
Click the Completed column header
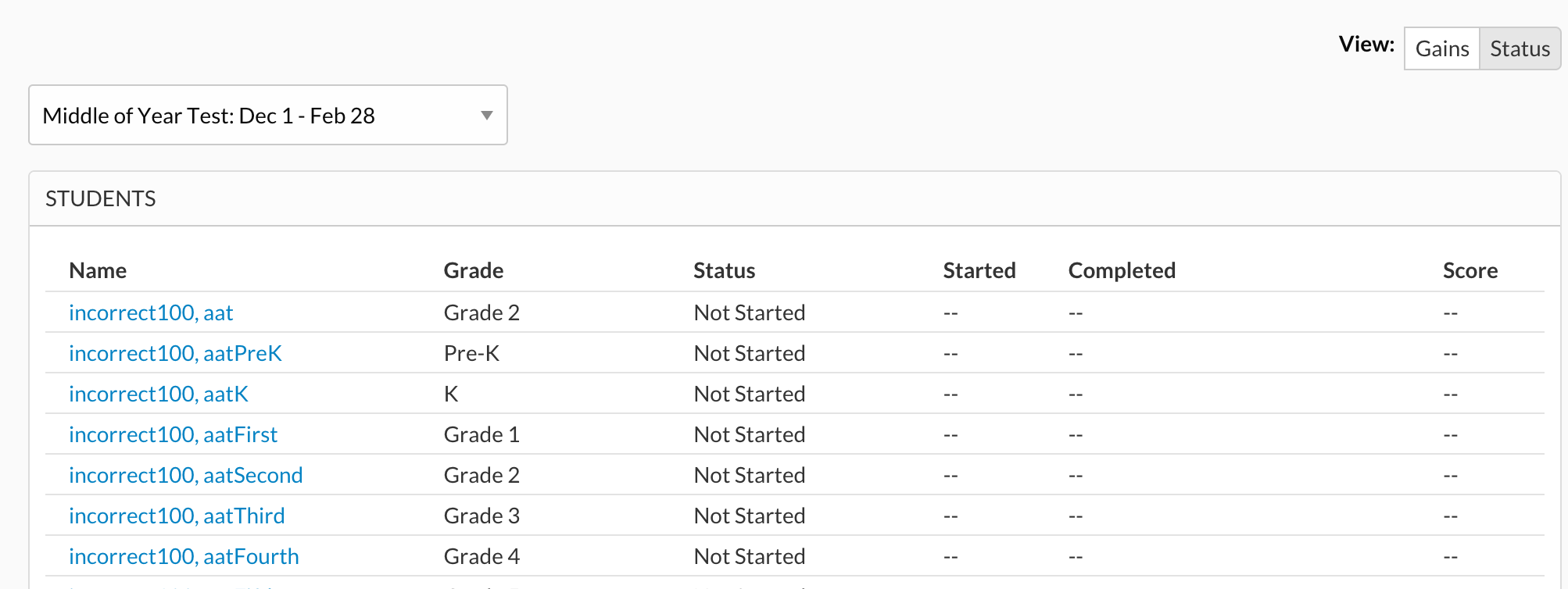pos(1122,270)
